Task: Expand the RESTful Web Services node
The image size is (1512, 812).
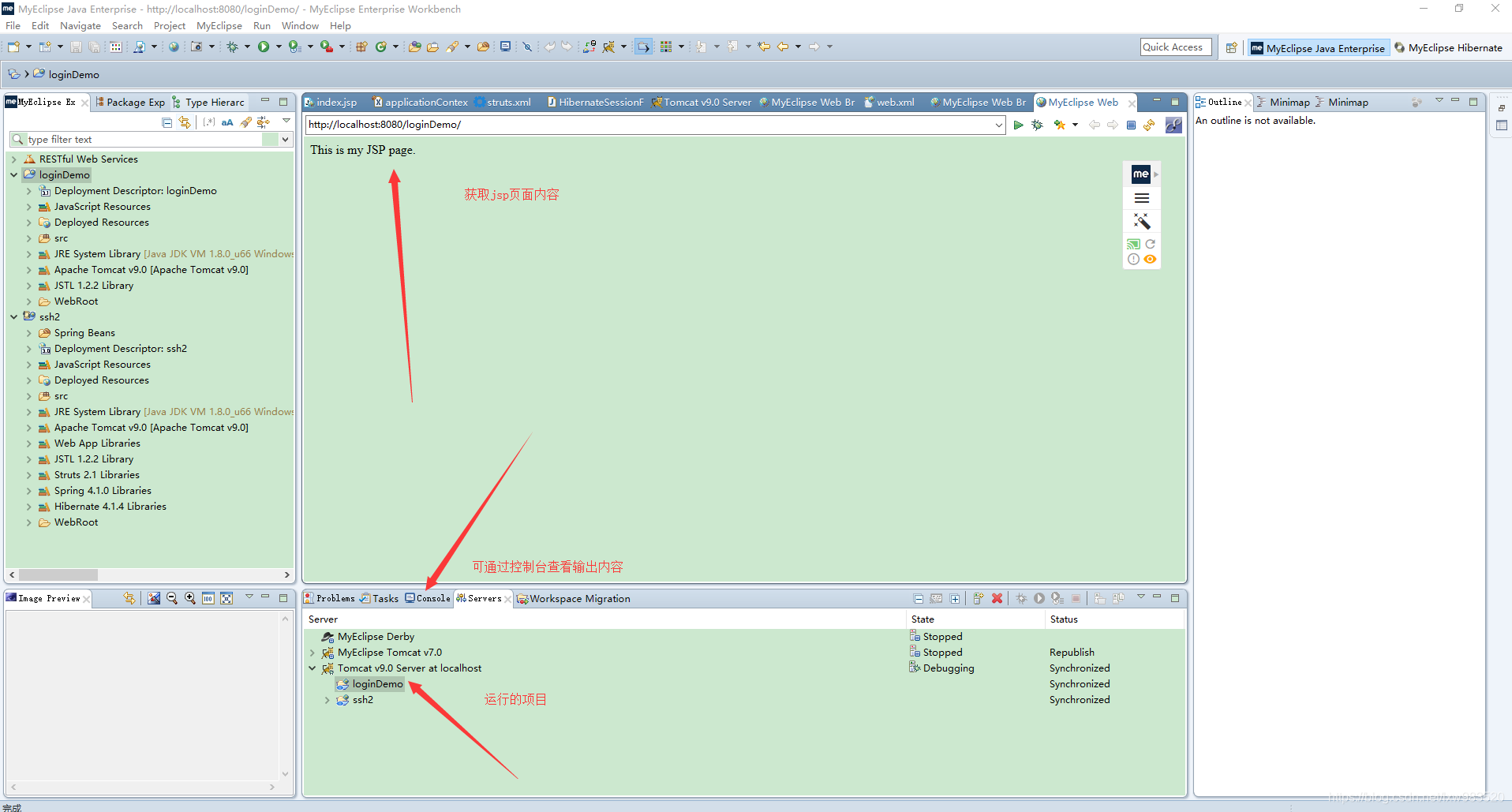Action: coord(14,159)
